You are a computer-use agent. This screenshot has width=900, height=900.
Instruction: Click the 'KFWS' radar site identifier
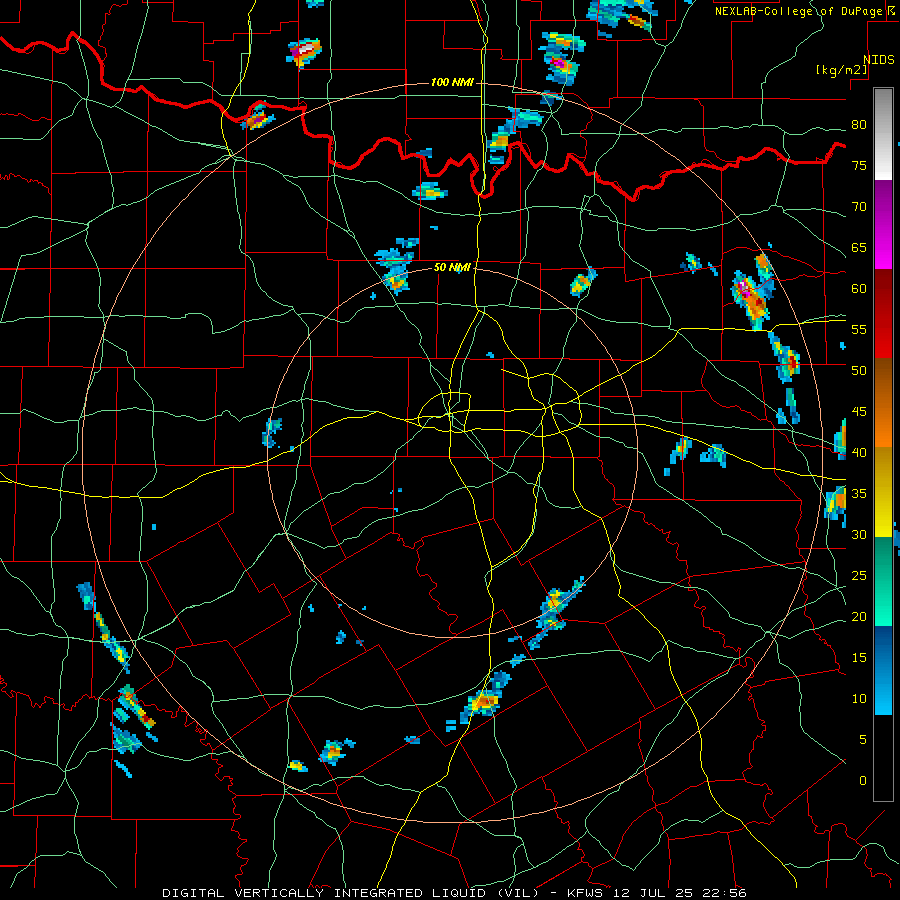coord(586,893)
